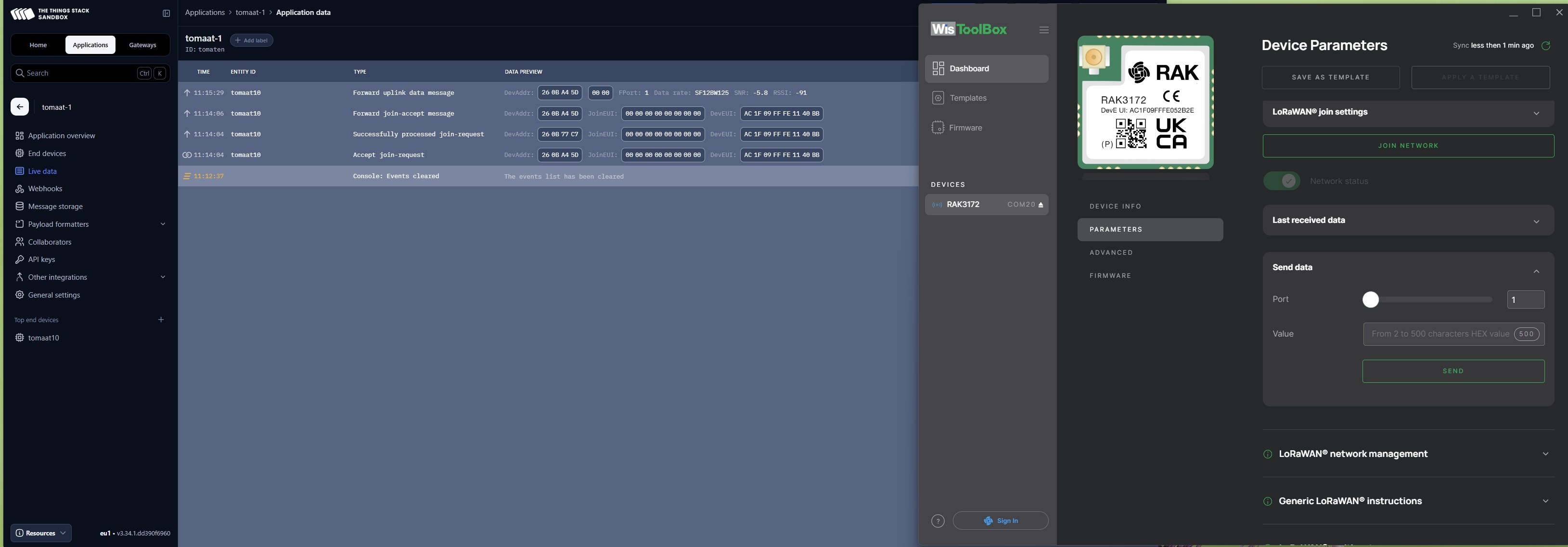Screen dimensions: 1568x547
Task: Select the ADVANCED device tab
Action: click(1111, 252)
